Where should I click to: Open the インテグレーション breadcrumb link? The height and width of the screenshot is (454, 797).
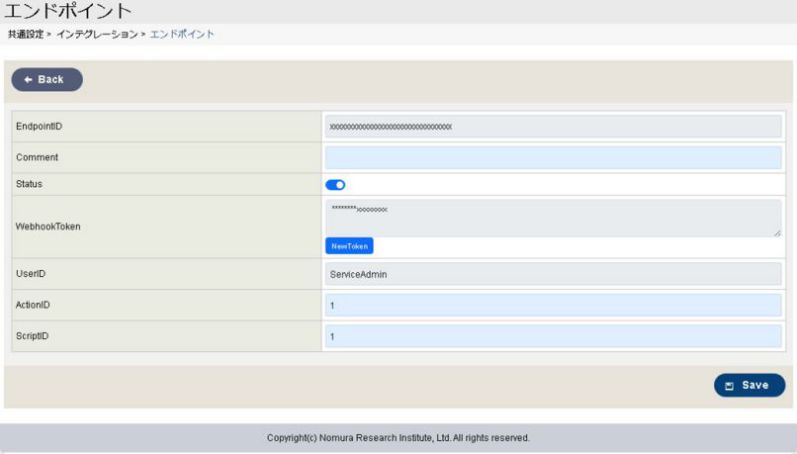pyautogui.click(x=97, y=35)
